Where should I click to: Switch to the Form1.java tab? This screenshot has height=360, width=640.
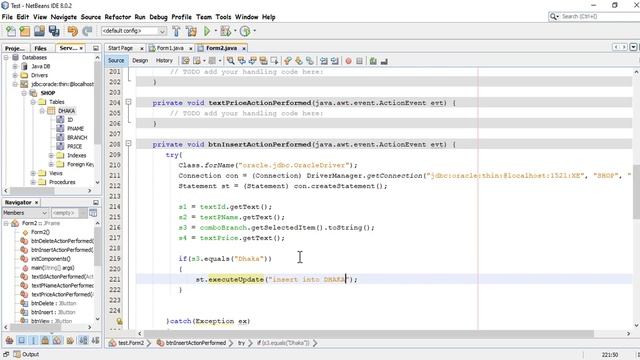tap(171, 48)
